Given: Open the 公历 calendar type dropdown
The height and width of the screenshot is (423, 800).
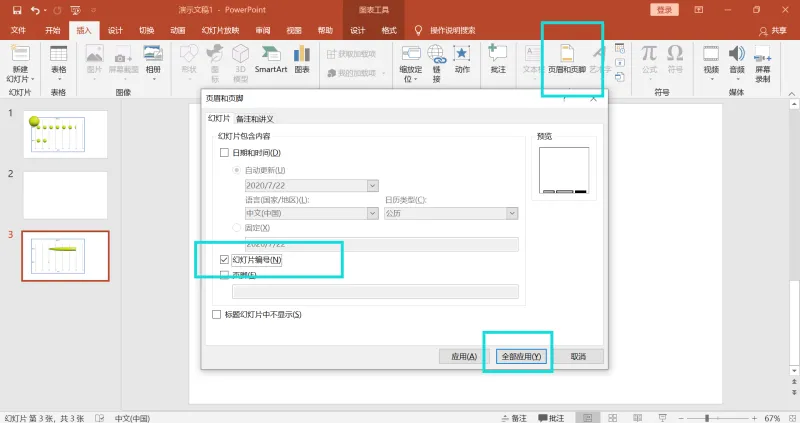Looking at the screenshot, I should coord(512,213).
